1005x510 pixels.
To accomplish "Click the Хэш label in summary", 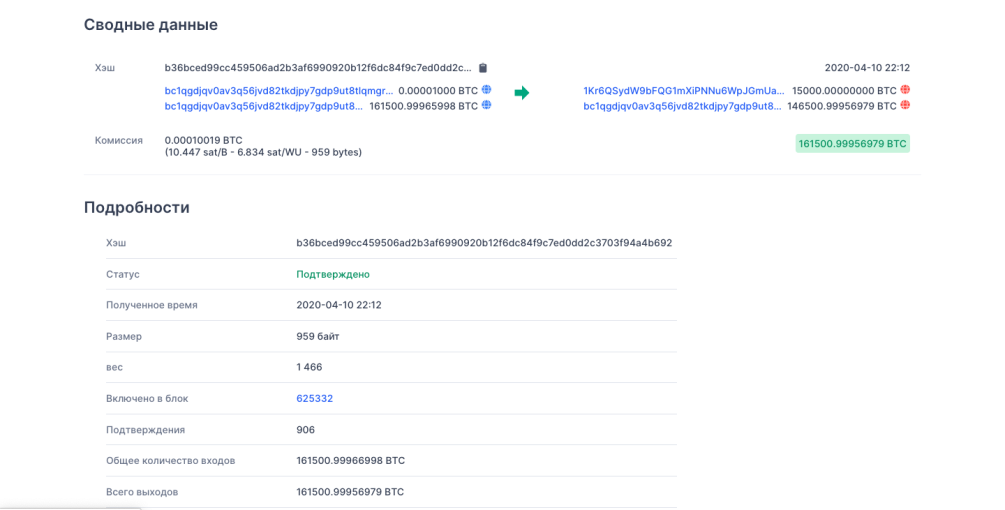I will (x=104, y=68).
